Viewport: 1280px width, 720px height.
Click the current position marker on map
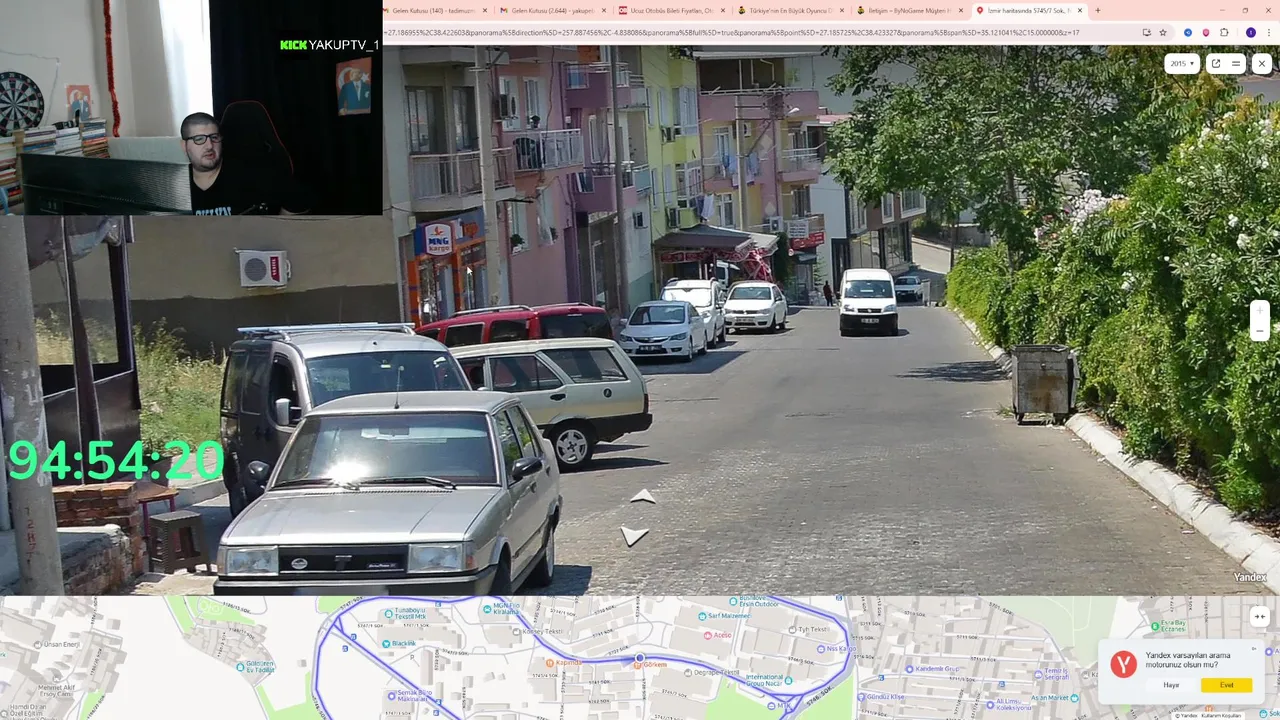pyautogui.click(x=640, y=658)
